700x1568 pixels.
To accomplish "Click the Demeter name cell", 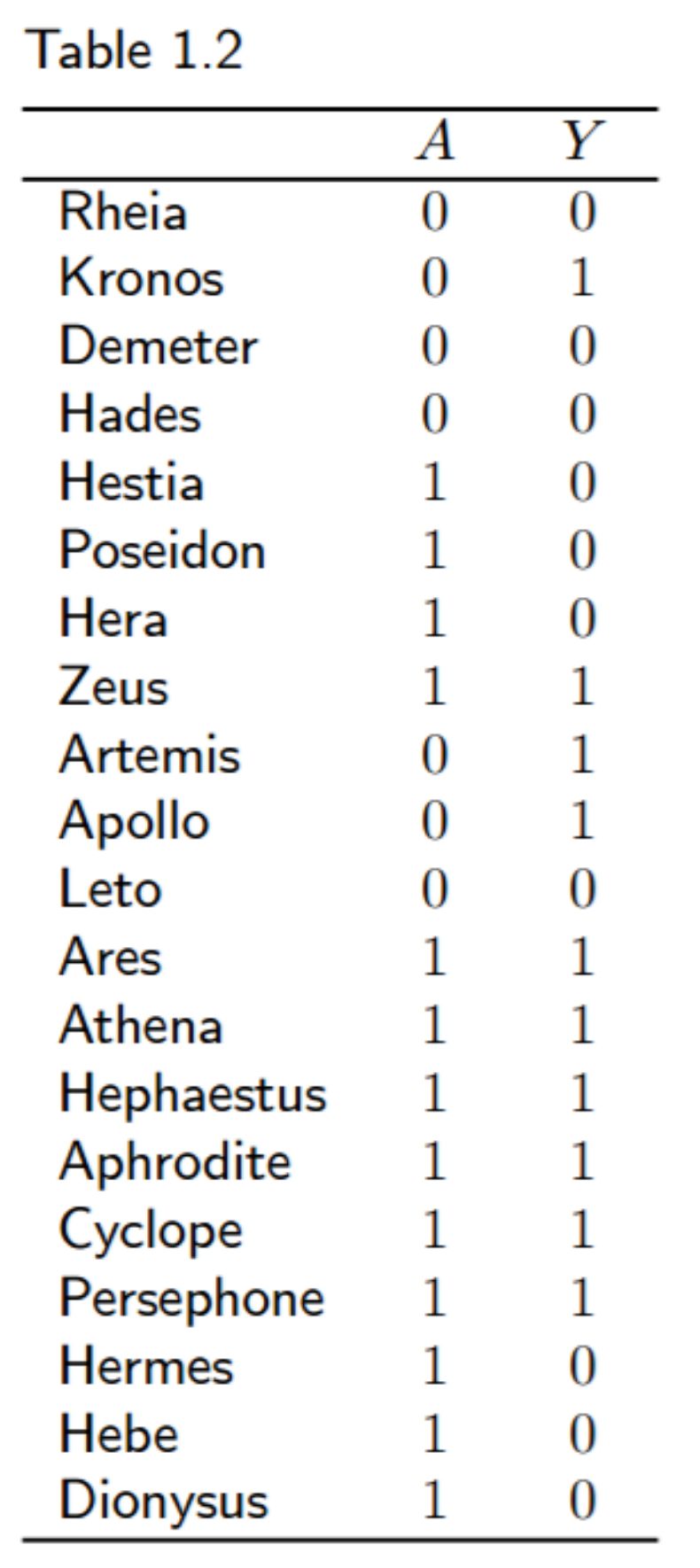I will 158,346.
